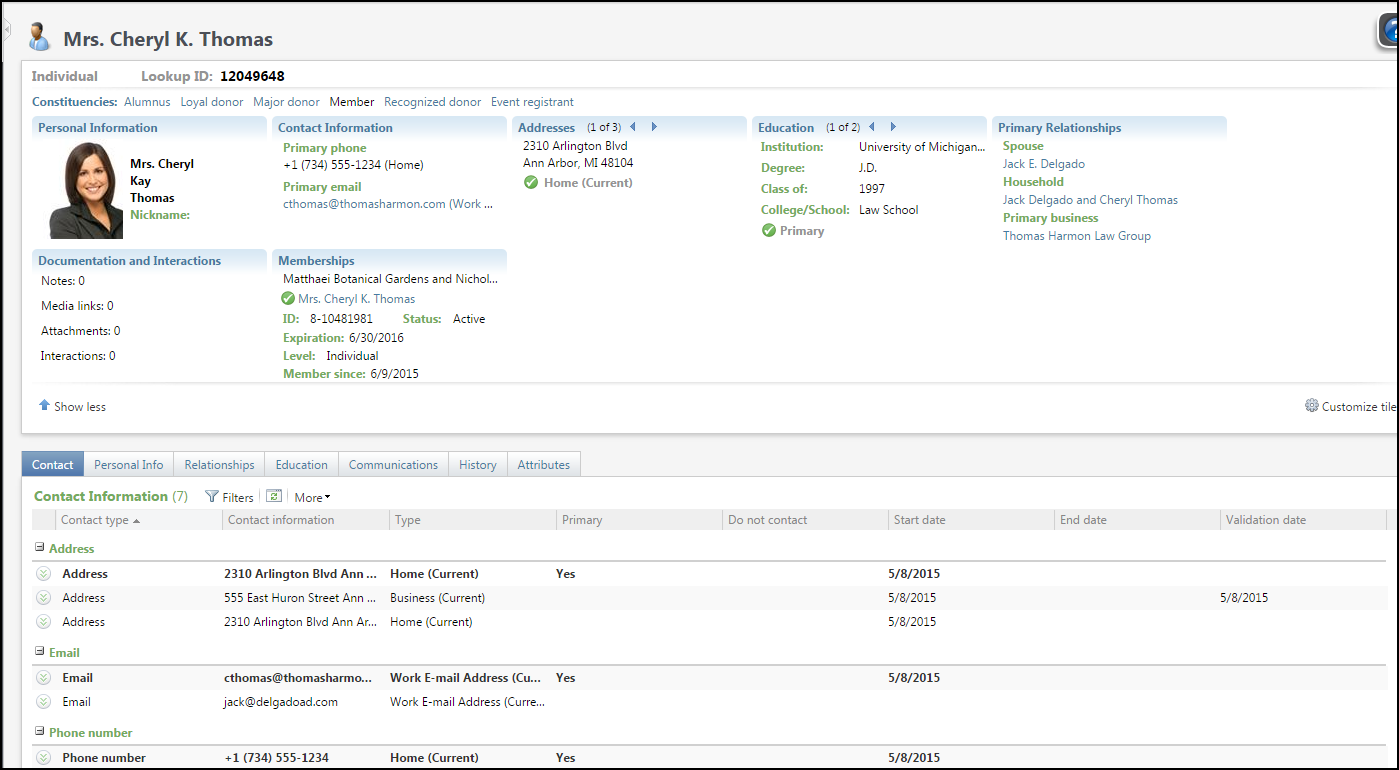Collapse the Phone number group
Viewport: 1399px width, 770px height.
(x=40, y=732)
